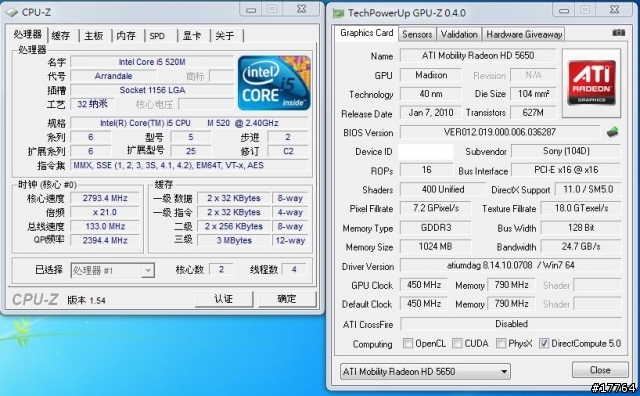Click the 450 MHz GPU Clock value
This screenshot has height=396, width=640.
point(424,285)
